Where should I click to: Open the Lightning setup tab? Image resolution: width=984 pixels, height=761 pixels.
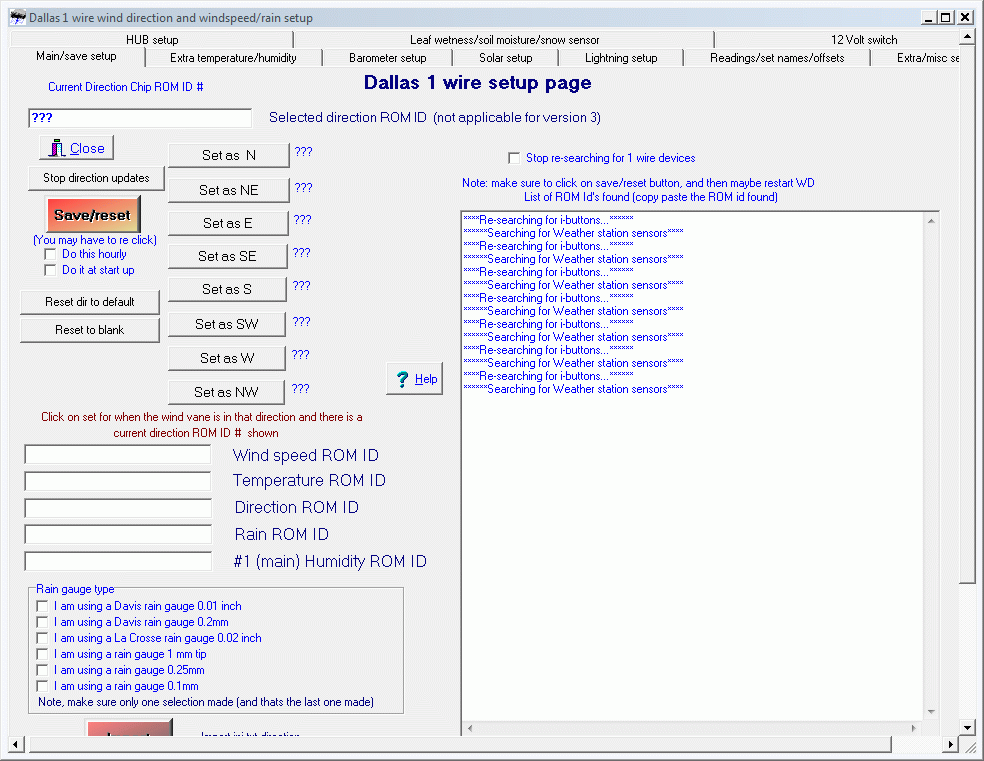click(x=621, y=58)
